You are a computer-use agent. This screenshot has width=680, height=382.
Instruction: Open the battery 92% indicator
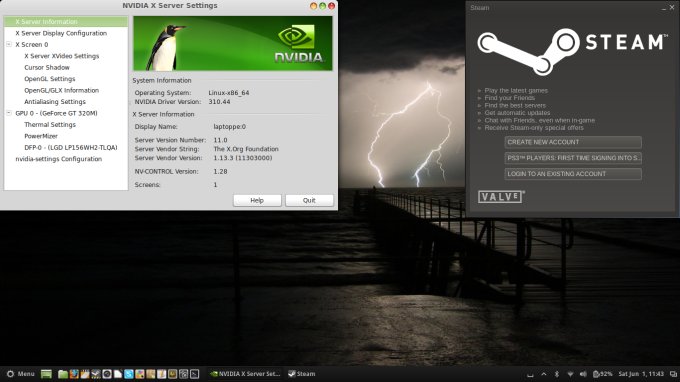pyautogui.click(x=603, y=374)
